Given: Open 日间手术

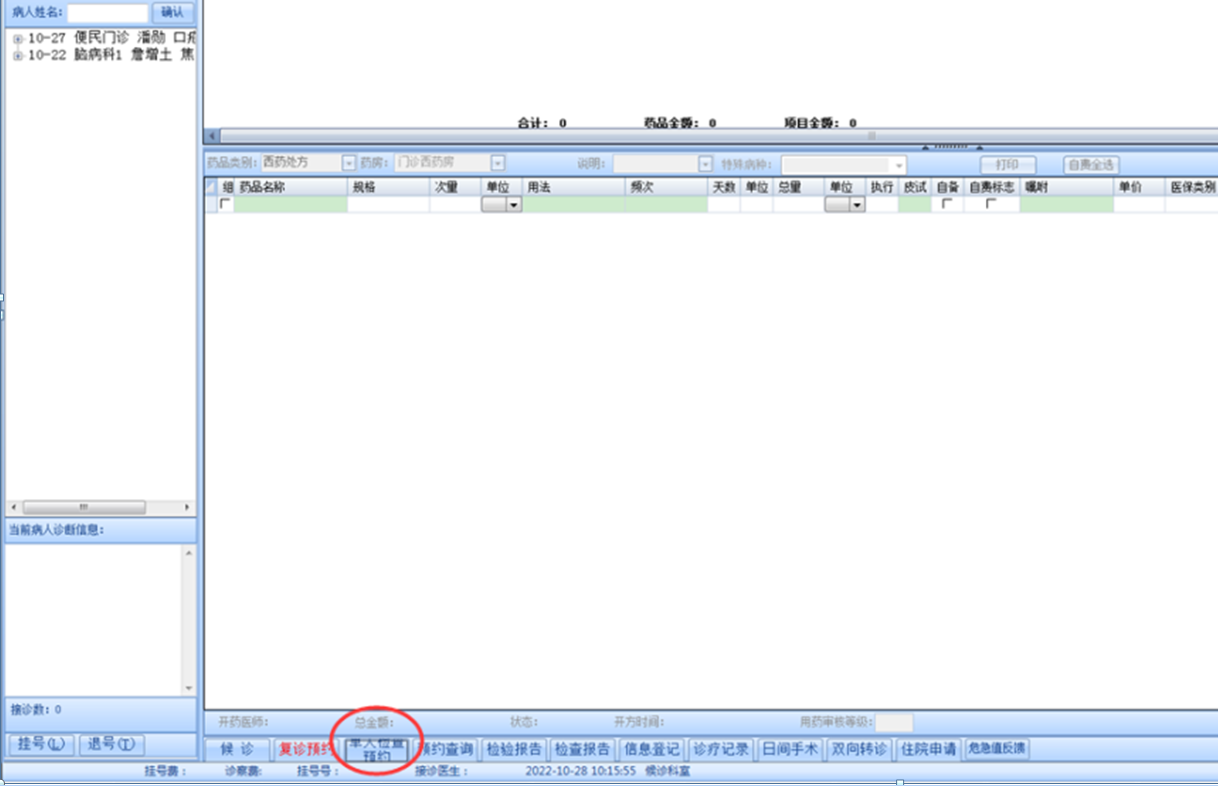Looking at the screenshot, I should click(790, 749).
